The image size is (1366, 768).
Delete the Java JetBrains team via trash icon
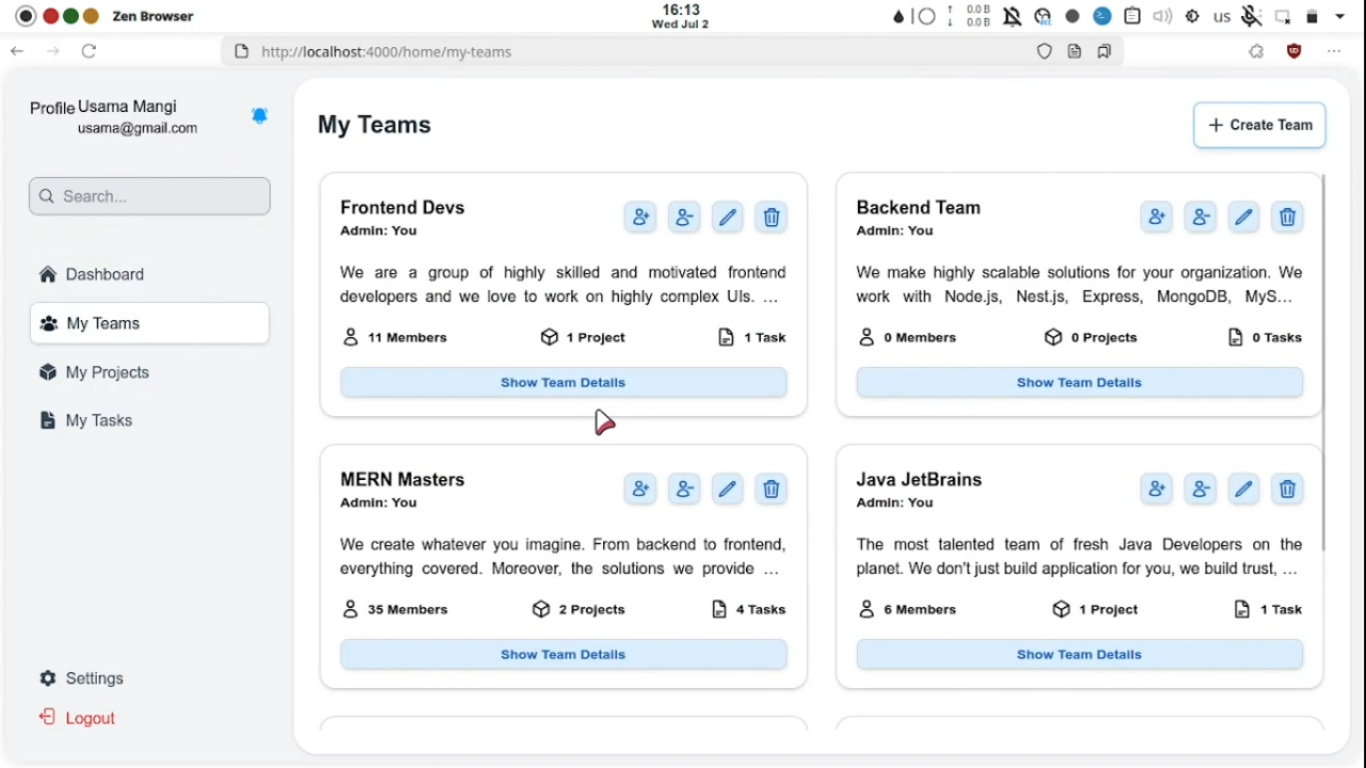1287,489
